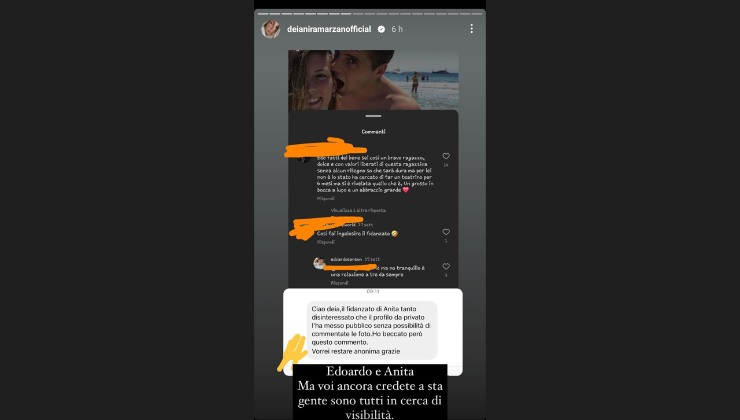Tap the pink heart emoji in comment
Image resolution: width=740 pixels, height=420 pixels.
point(405,190)
